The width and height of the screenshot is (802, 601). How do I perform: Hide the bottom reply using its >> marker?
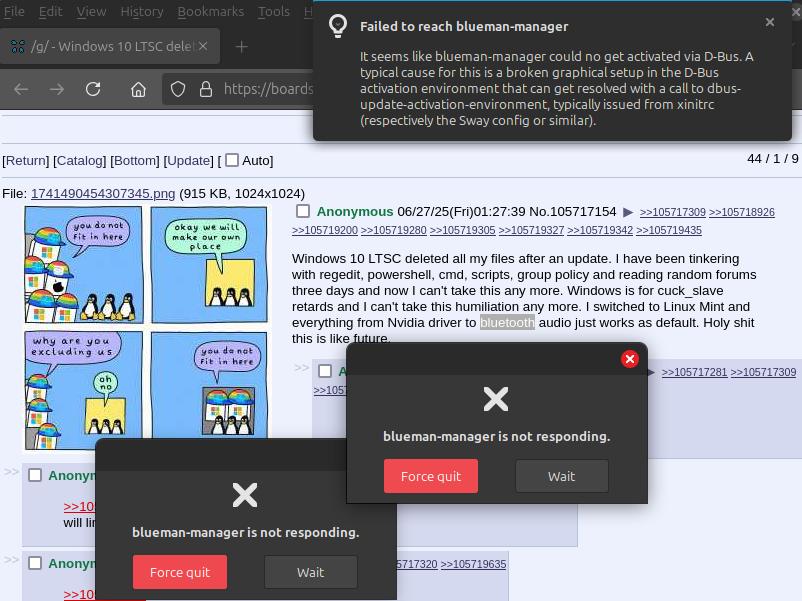(x=11, y=560)
